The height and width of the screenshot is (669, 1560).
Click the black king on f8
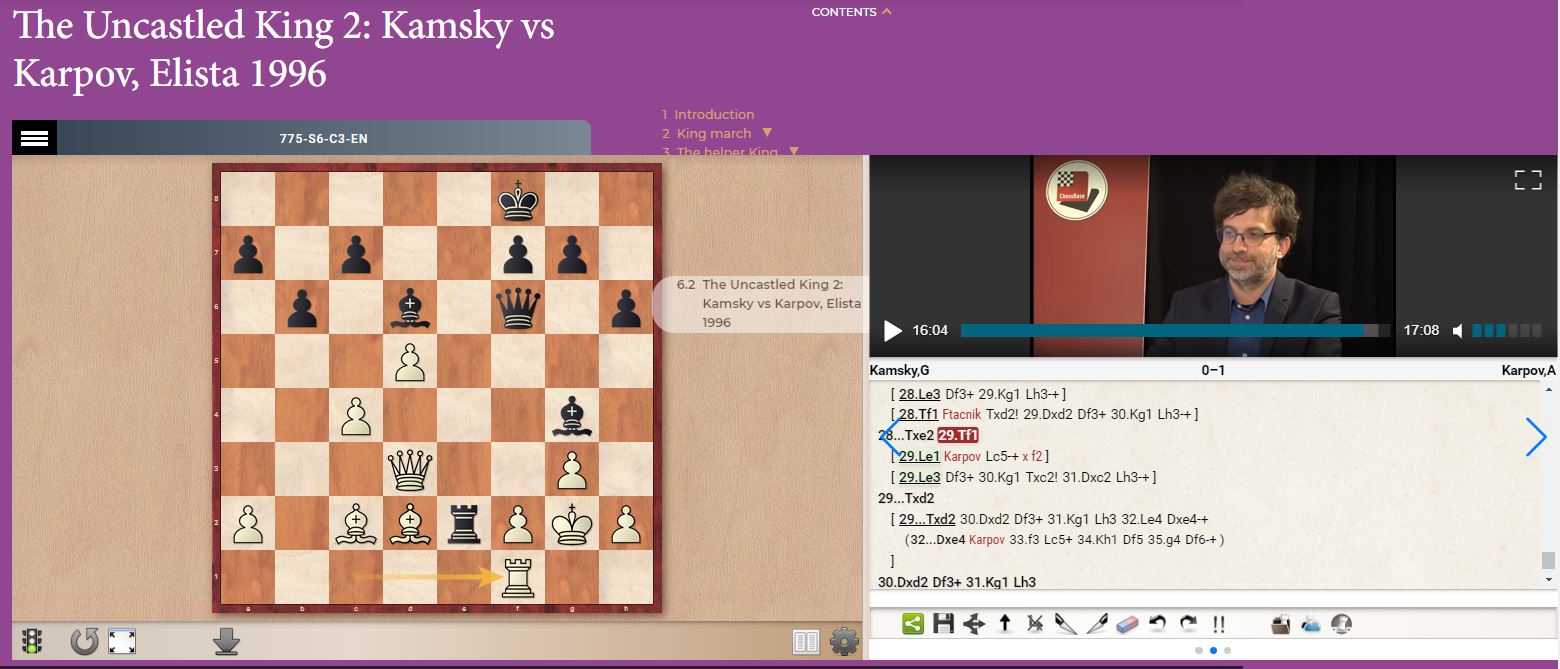point(518,202)
